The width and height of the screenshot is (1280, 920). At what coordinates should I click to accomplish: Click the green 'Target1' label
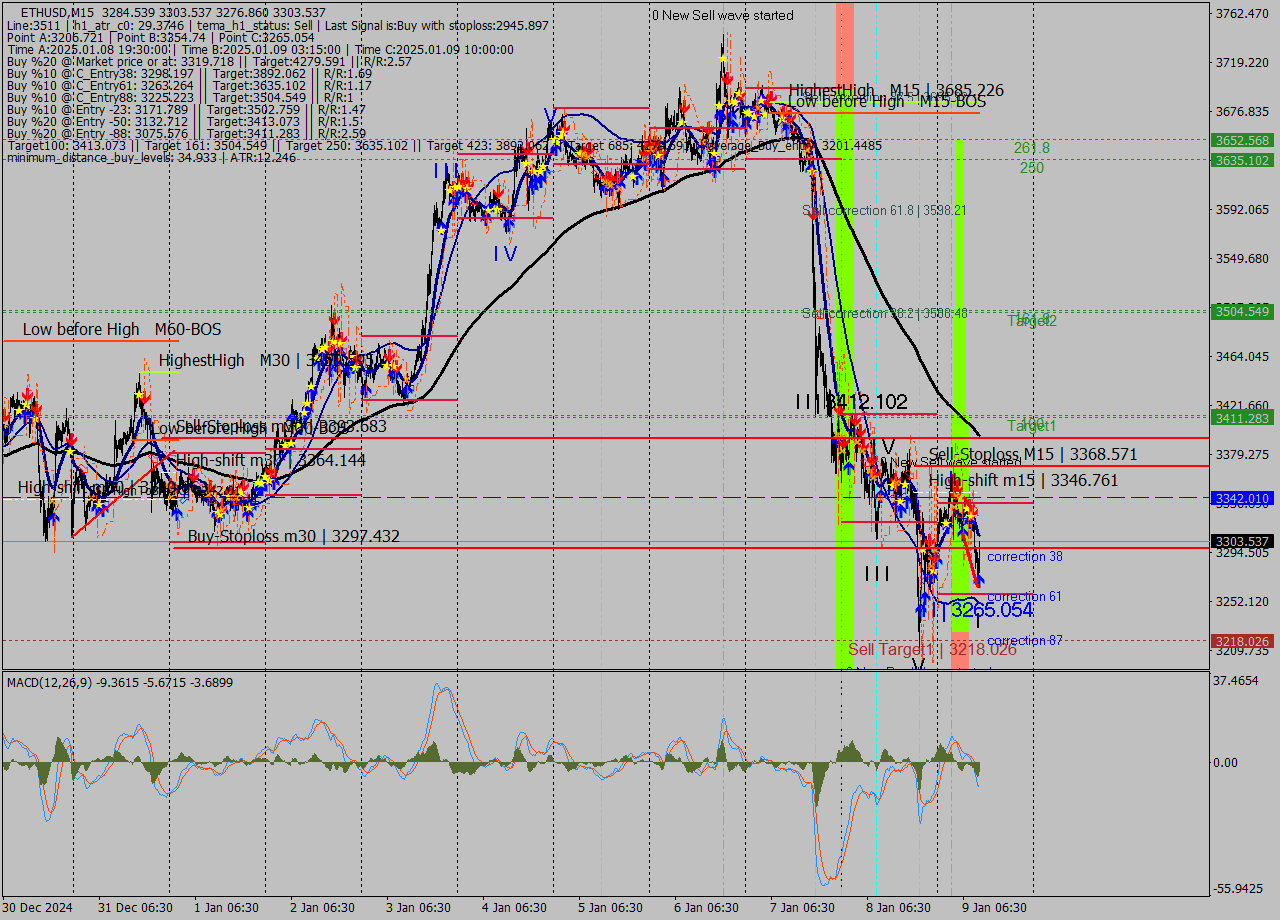[1032, 426]
